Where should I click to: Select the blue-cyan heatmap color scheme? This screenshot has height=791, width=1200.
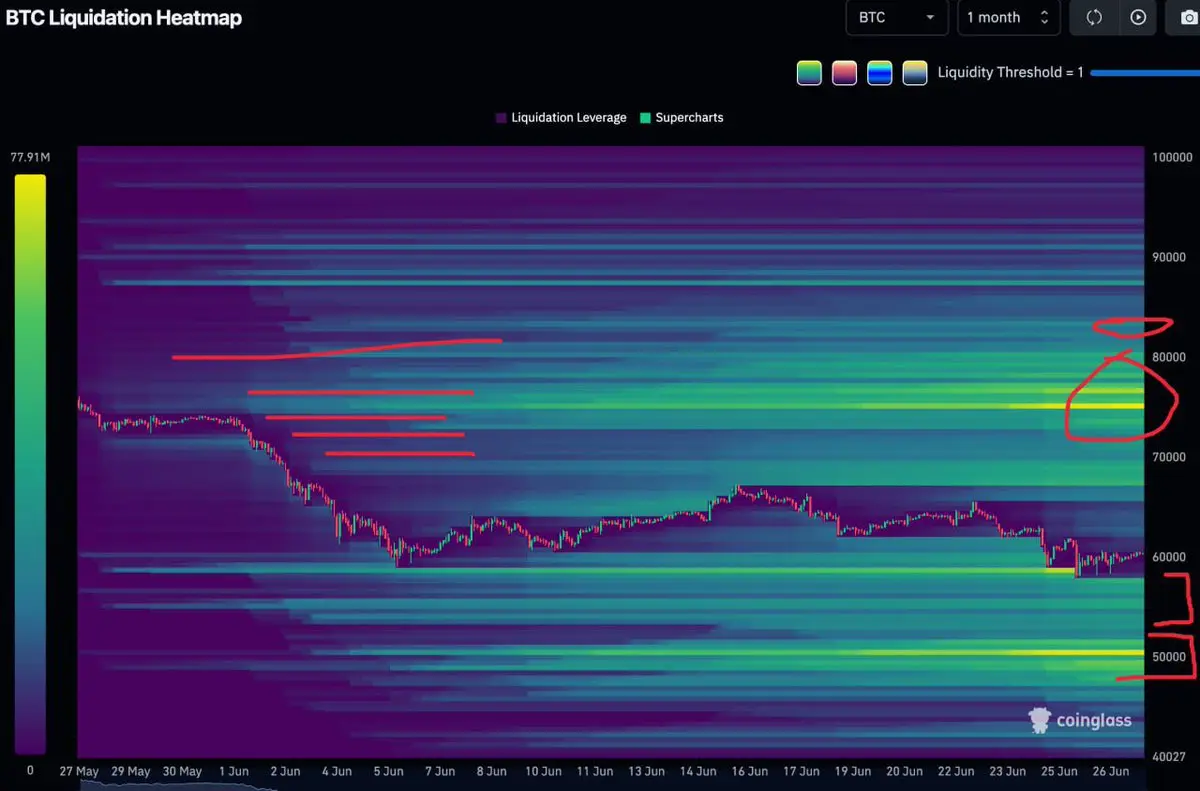pyautogui.click(x=879, y=72)
